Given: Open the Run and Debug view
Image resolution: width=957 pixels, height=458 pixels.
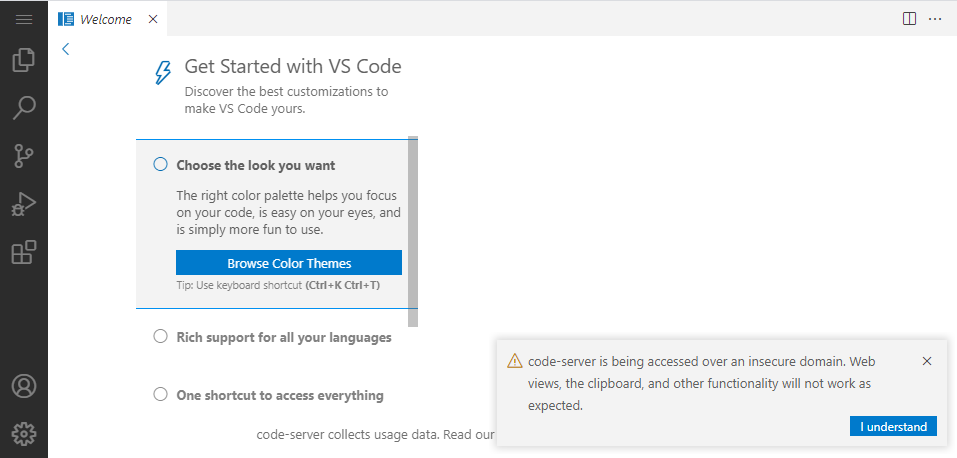Looking at the screenshot, I should (x=24, y=205).
